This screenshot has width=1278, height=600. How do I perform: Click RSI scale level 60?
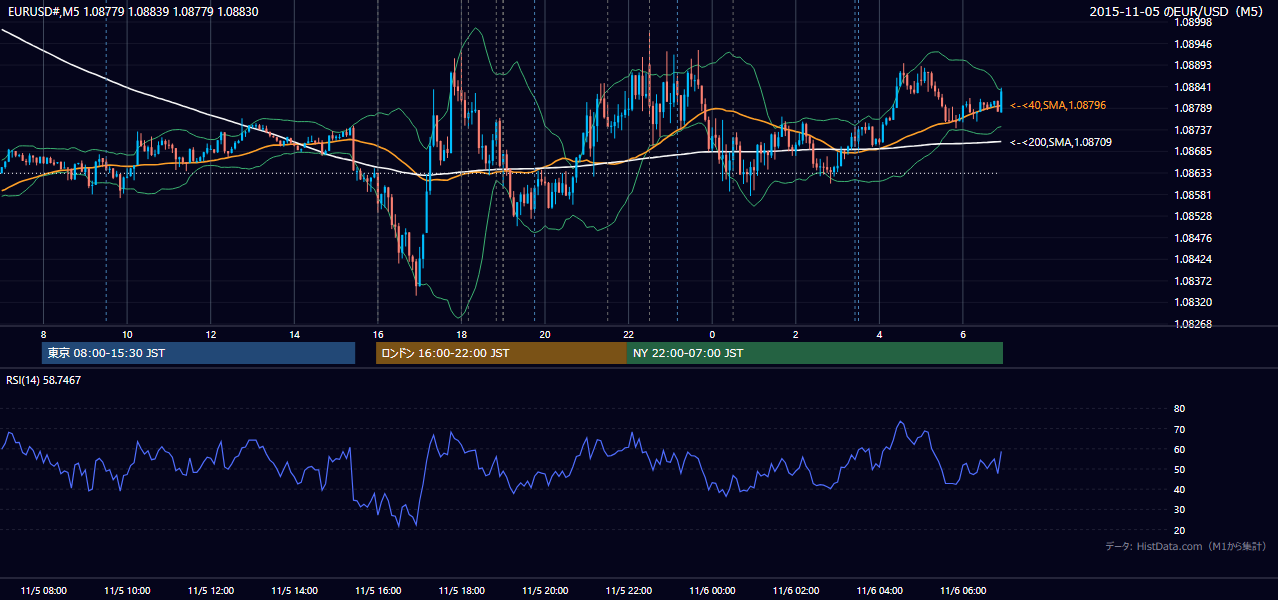click(1179, 449)
